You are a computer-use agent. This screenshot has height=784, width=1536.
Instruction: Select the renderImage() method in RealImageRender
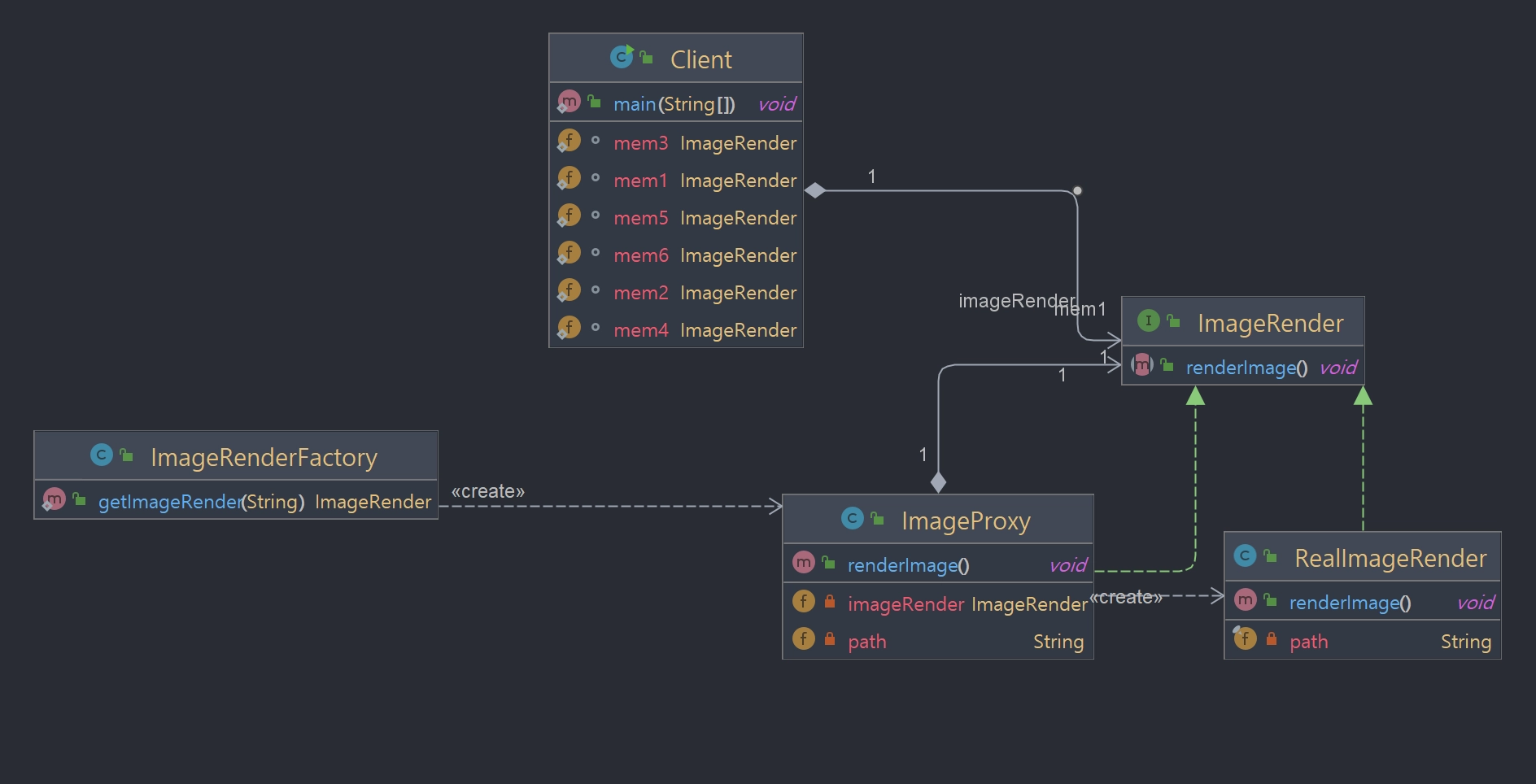coord(1350,603)
